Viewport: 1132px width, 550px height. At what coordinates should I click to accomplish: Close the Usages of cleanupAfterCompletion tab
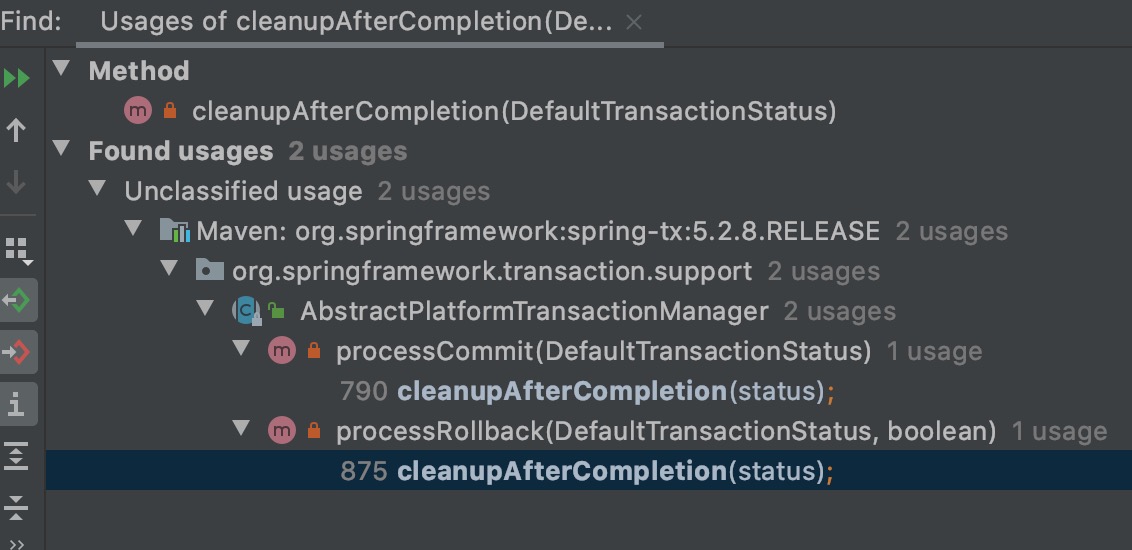(x=634, y=23)
